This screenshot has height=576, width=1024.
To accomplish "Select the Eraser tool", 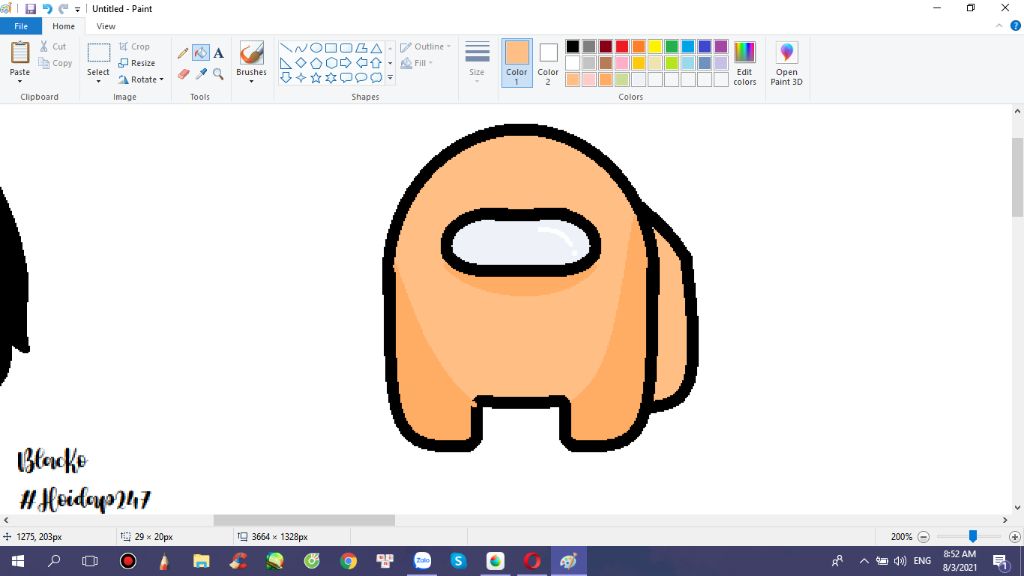I will [x=183, y=74].
